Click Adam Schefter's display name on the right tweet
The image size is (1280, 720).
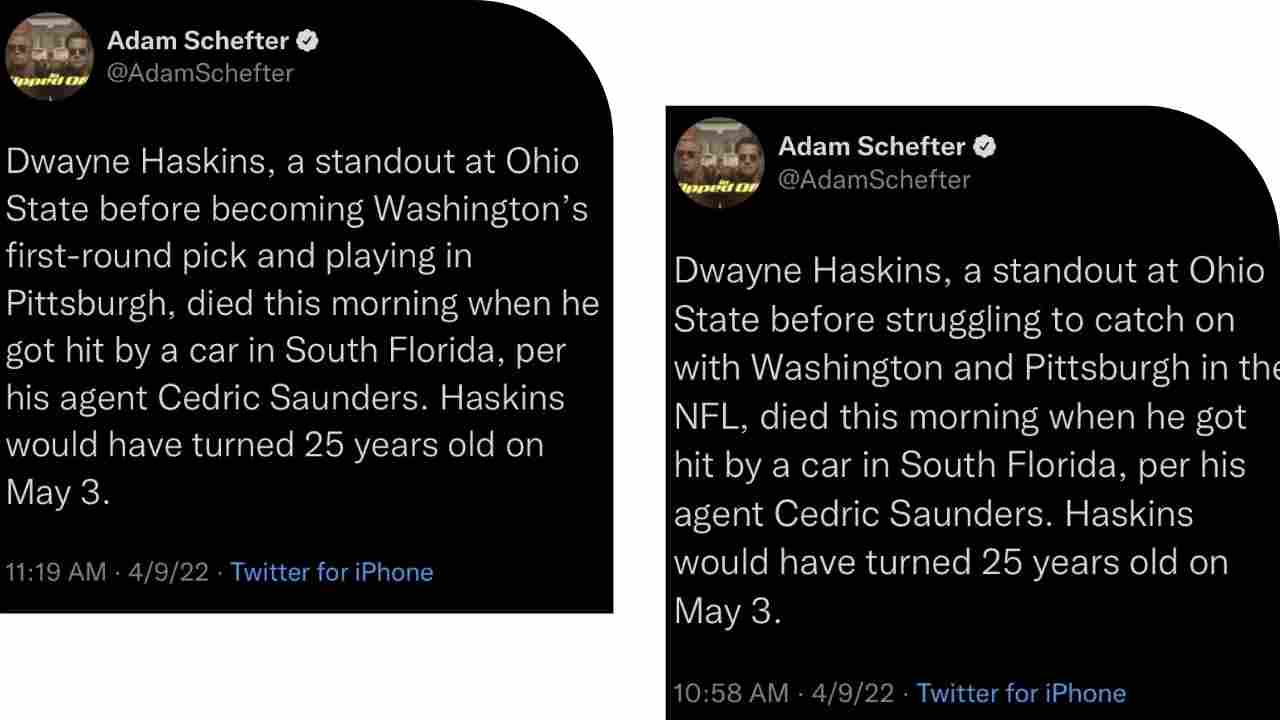pos(871,146)
